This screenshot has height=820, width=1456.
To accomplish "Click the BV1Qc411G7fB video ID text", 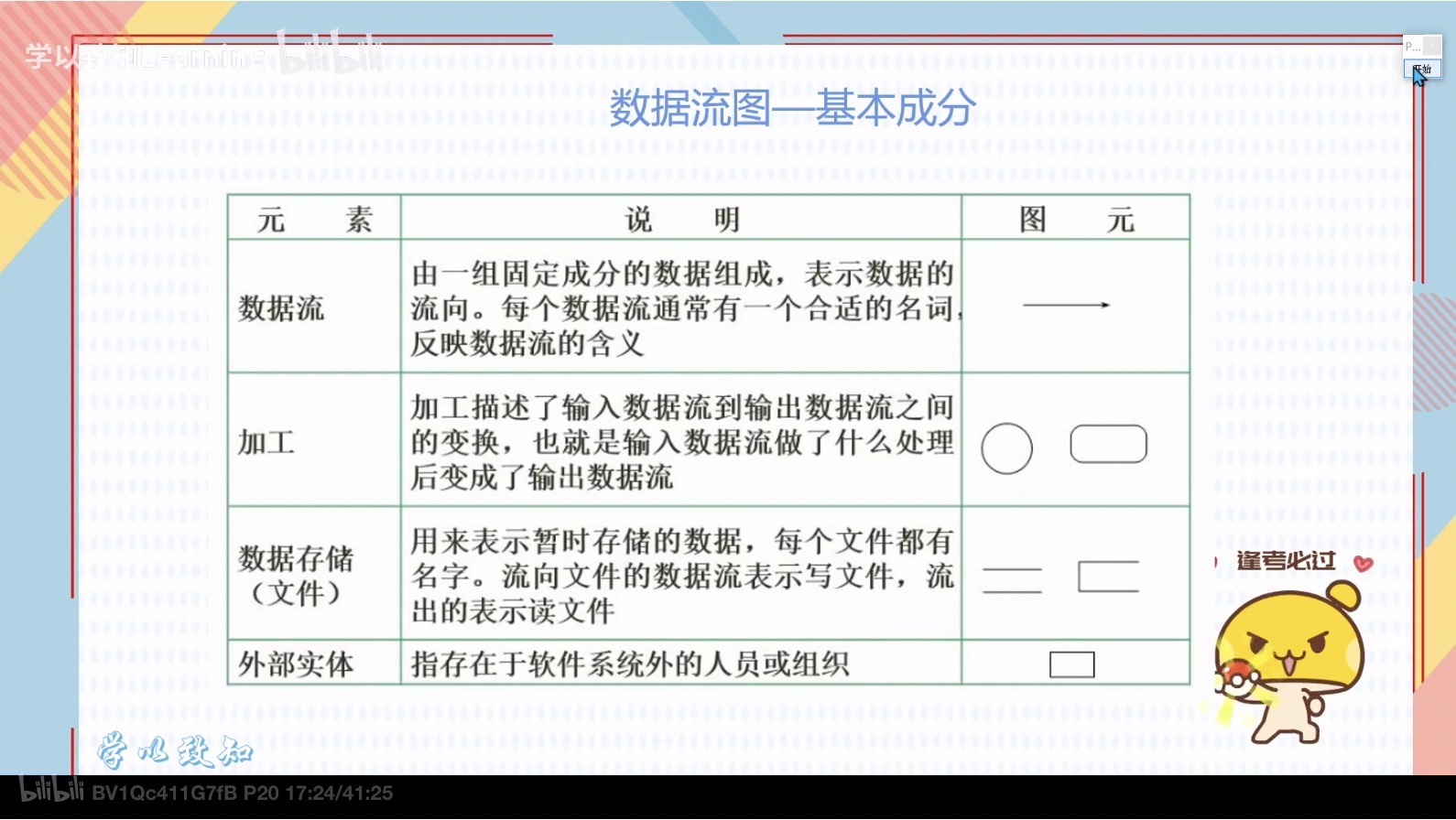I will [x=164, y=793].
